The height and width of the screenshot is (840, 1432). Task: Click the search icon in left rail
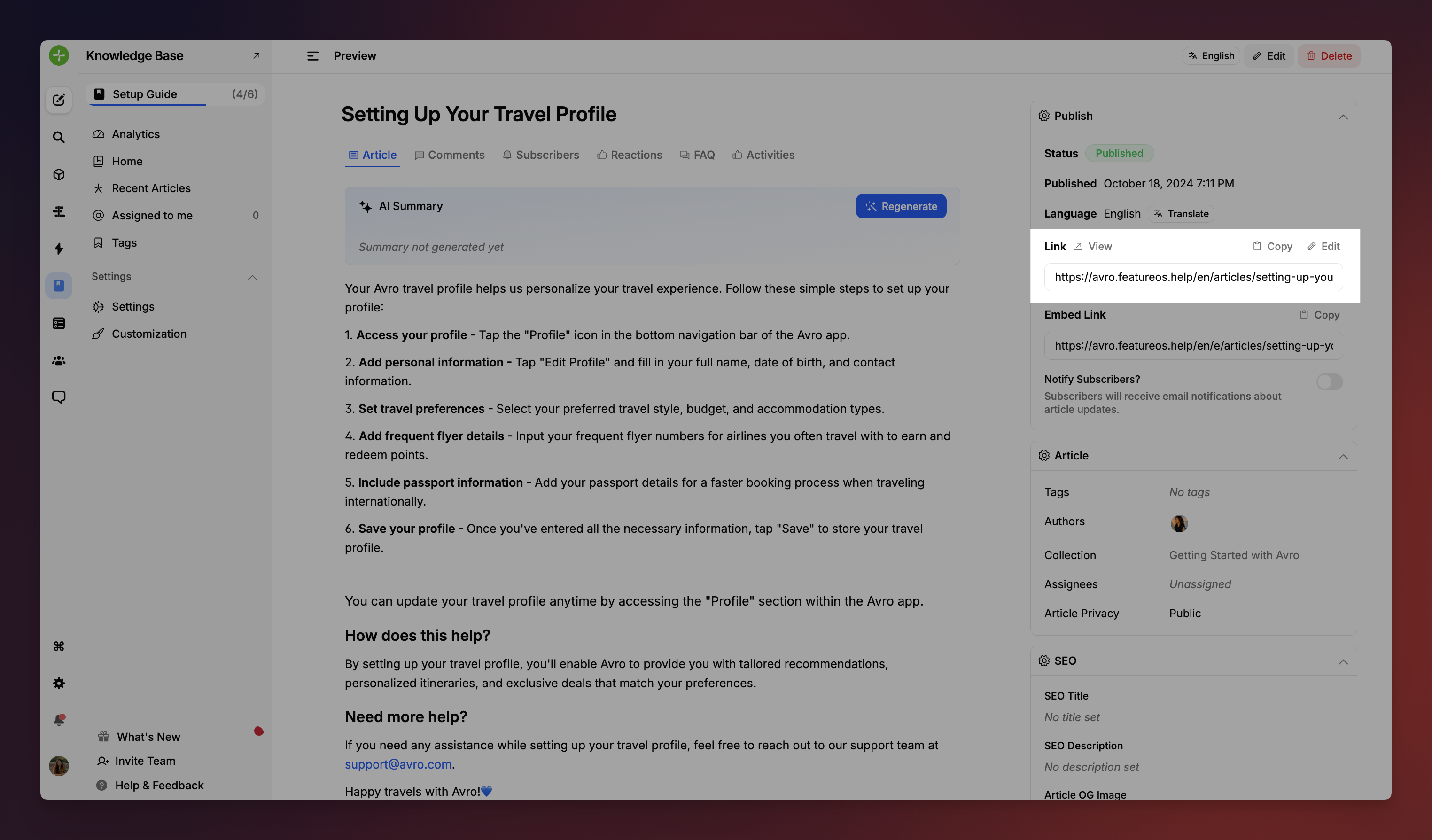pyautogui.click(x=59, y=137)
